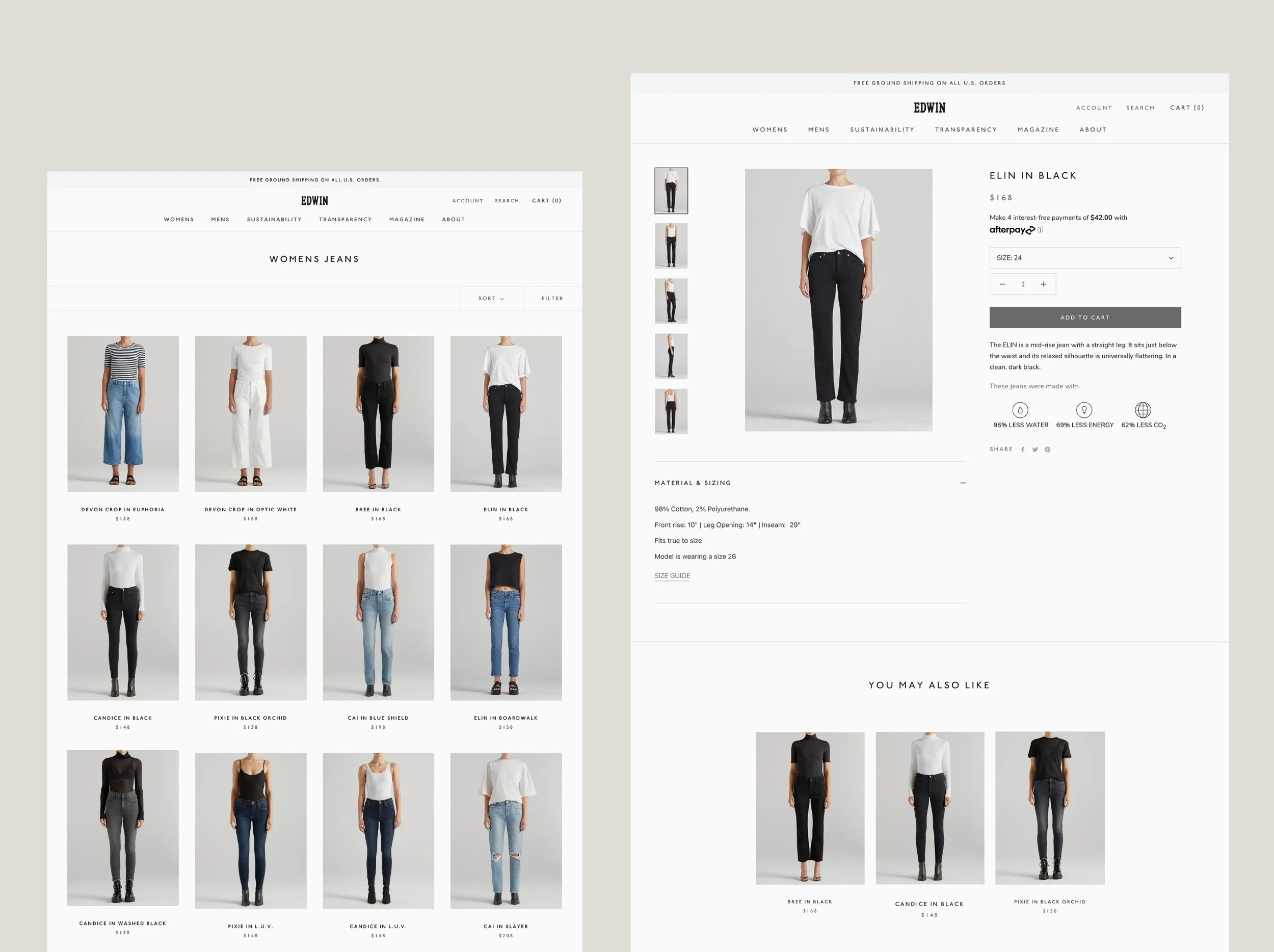Image resolution: width=1274 pixels, height=952 pixels.
Task: Open Account link on the product page
Action: [1094, 108]
